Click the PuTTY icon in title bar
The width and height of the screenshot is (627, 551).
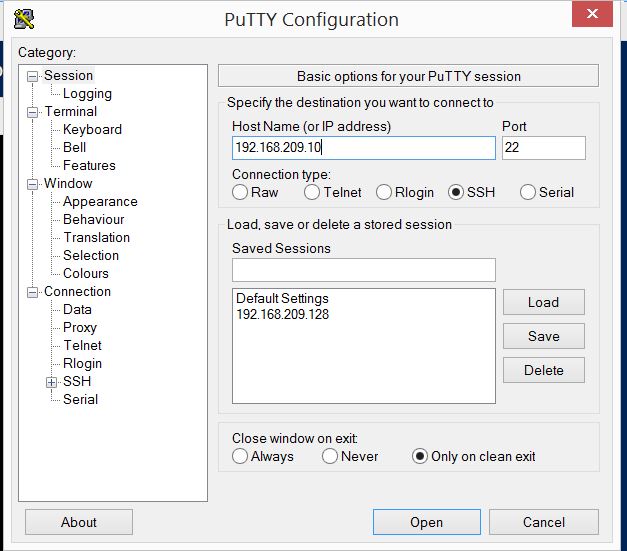point(24,19)
